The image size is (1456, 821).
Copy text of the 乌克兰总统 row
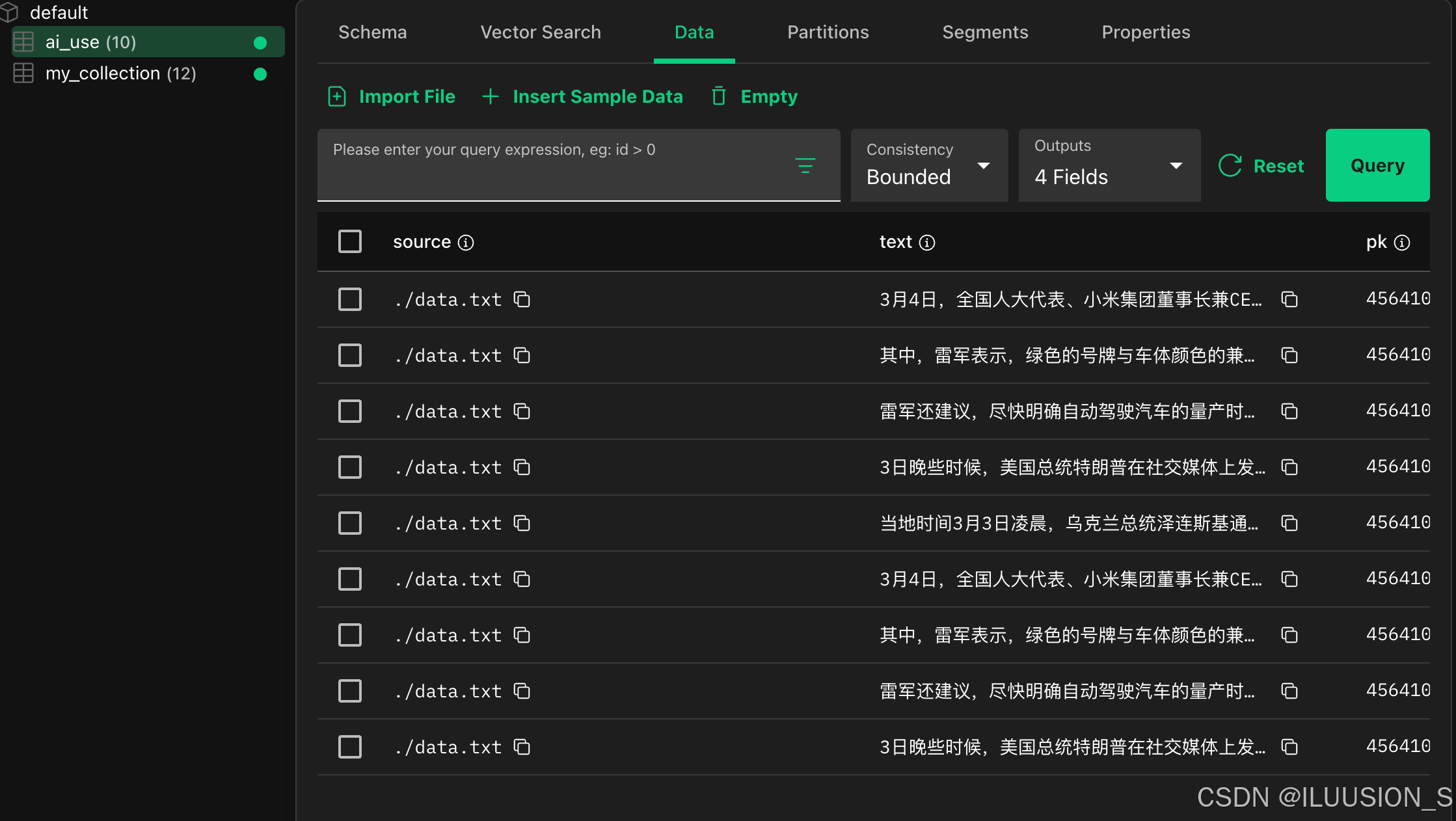1289,523
